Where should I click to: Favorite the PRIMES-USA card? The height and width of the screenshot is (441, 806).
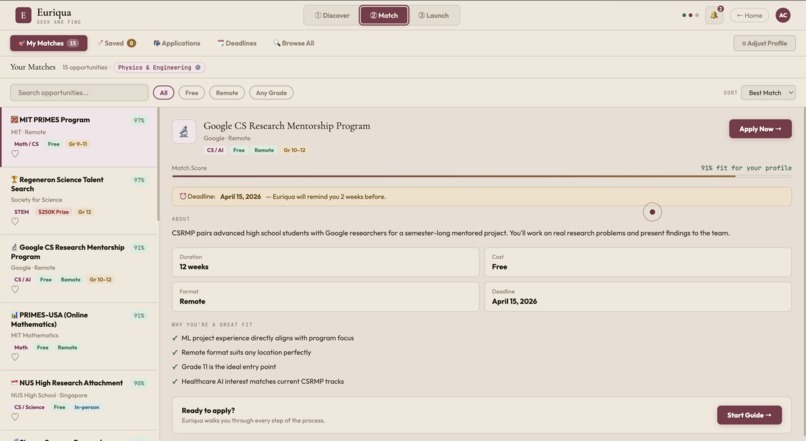coord(15,357)
